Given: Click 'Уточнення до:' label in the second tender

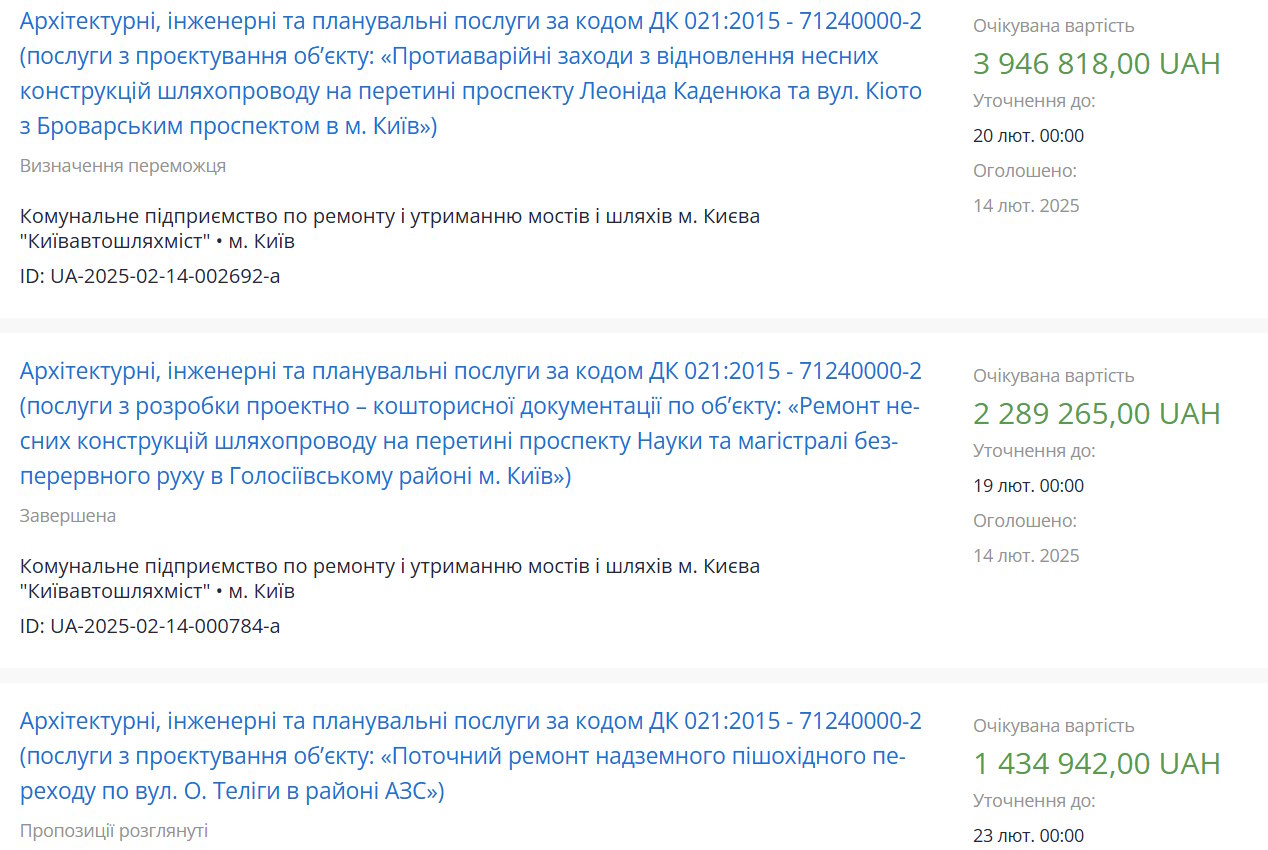Looking at the screenshot, I should point(1034,451).
